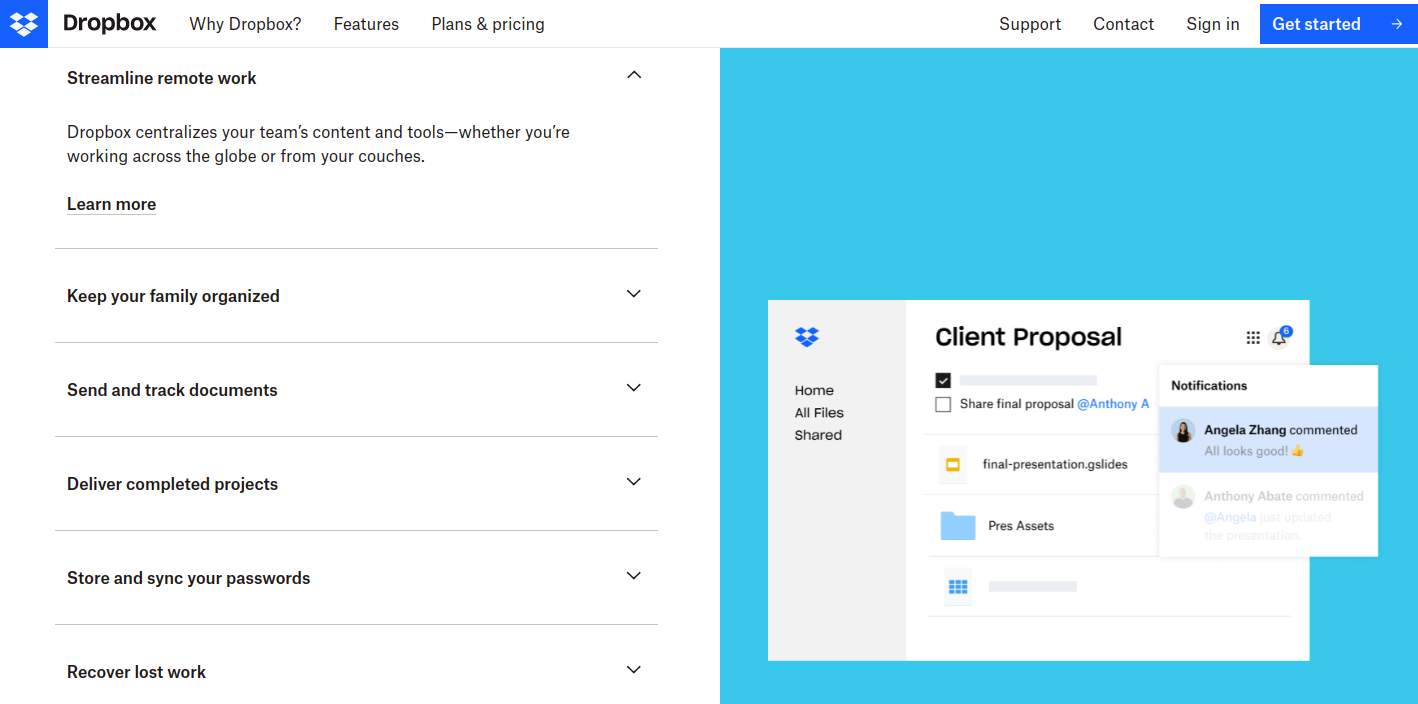Image resolution: width=1418 pixels, height=704 pixels.
Task: Click Angela Zhang's avatar in Notifications
Action: [x=1183, y=431]
